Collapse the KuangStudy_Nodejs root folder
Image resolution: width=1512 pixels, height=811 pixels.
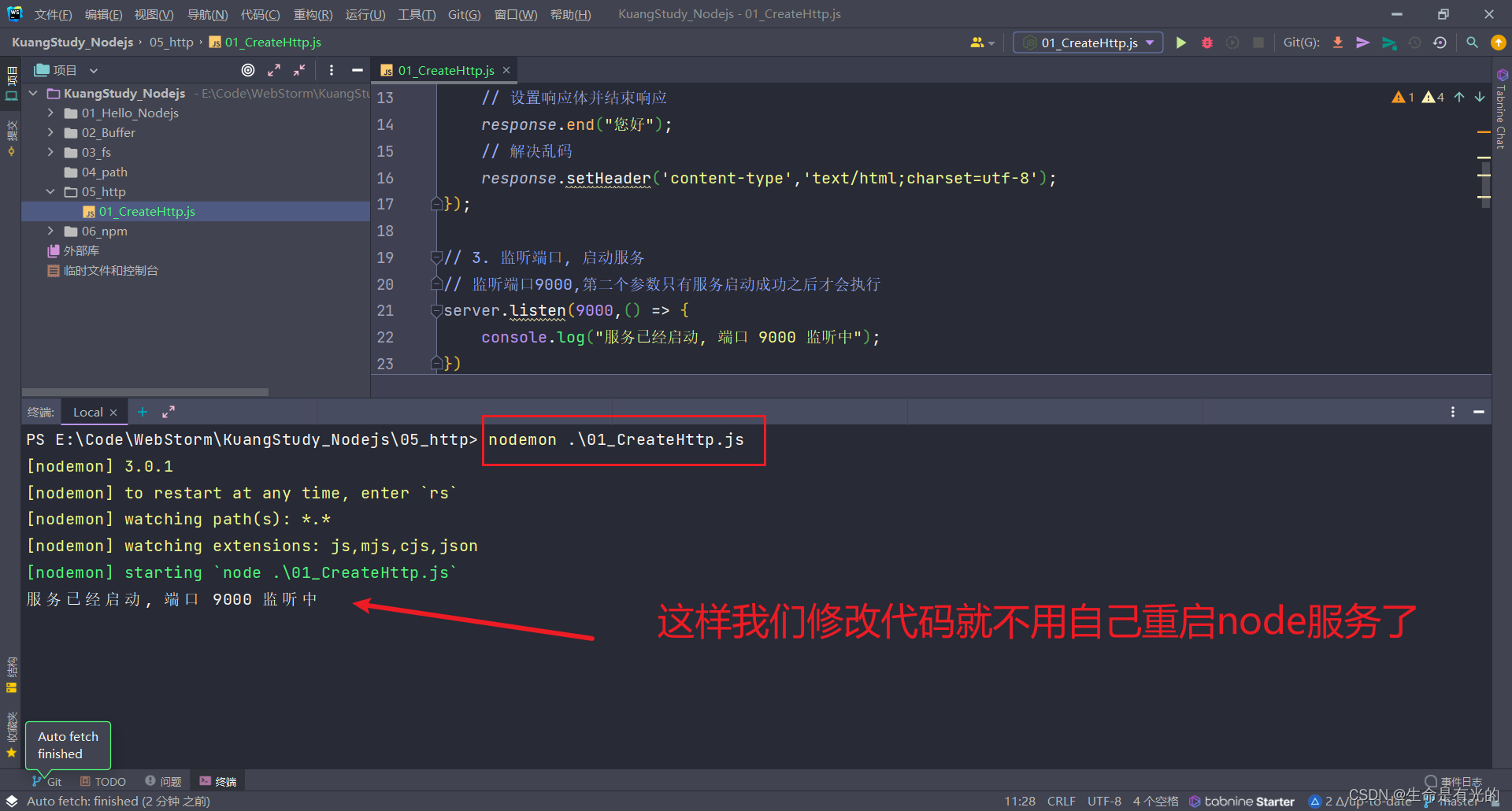pos(33,93)
